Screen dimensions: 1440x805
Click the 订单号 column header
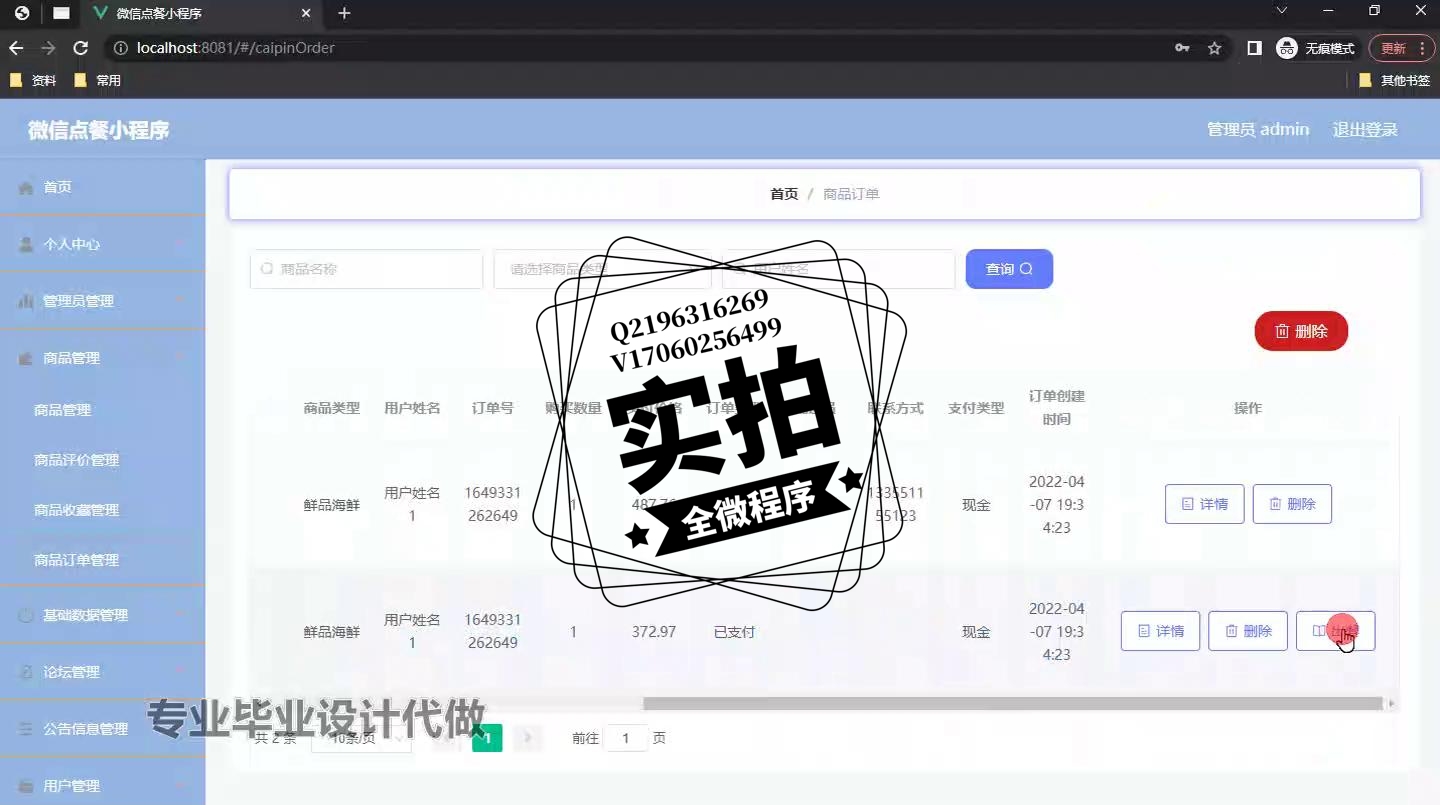coord(493,408)
